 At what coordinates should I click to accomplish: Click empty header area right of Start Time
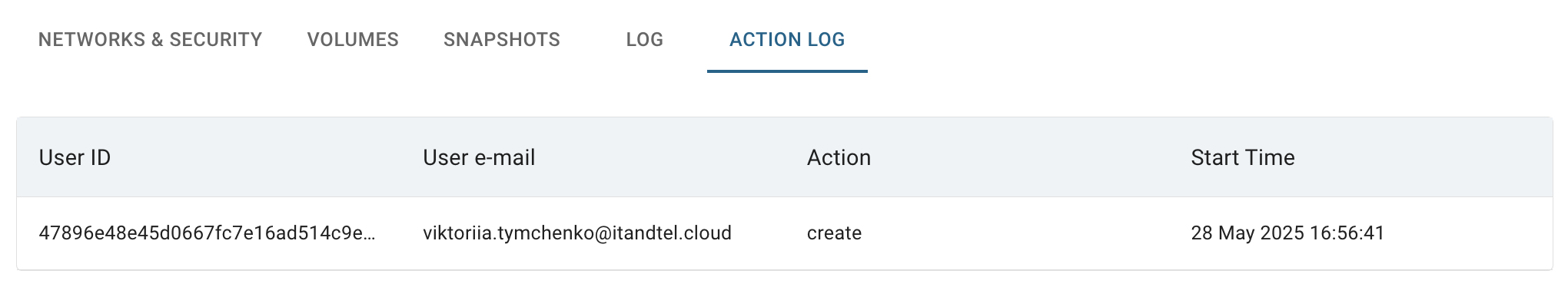1422,157
